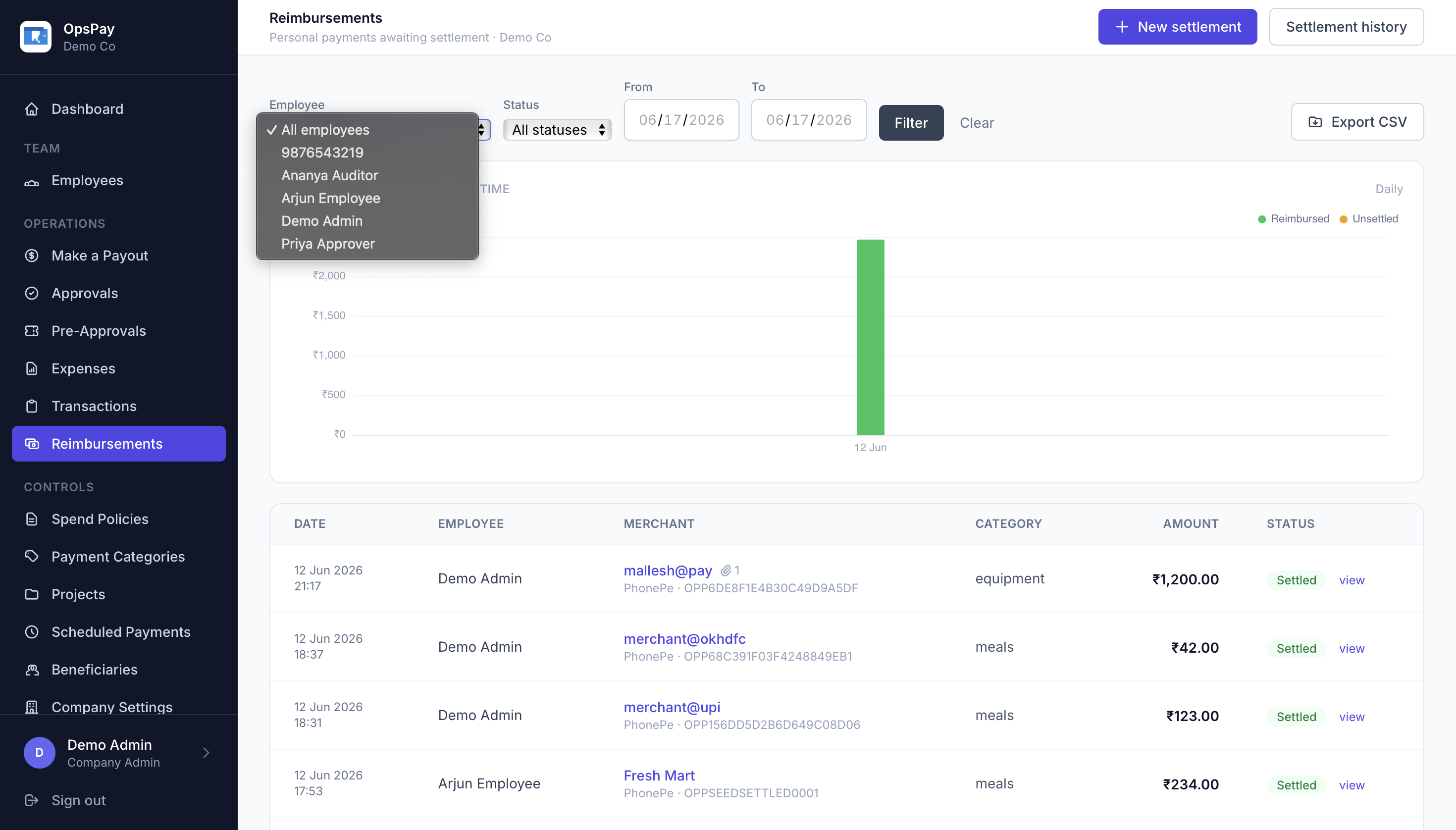Click the green 12 Jun chart bar
Image resolution: width=1456 pixels, height=830 pixels.
click(871, 337)
